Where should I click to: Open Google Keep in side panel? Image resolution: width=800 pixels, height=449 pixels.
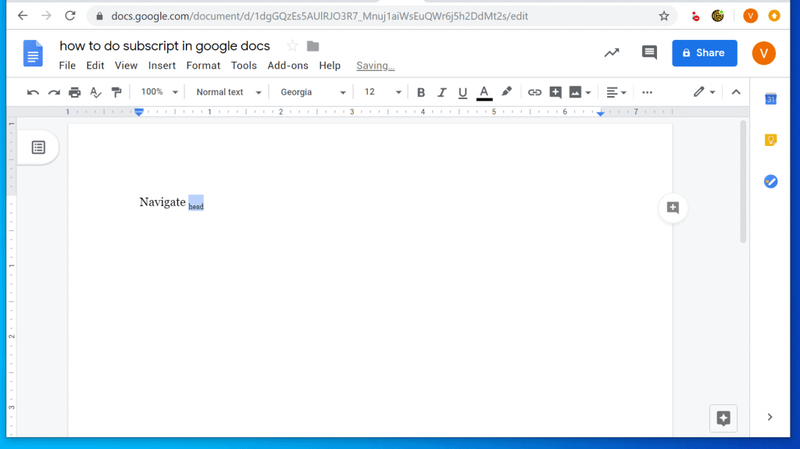[x=770, y=140]
